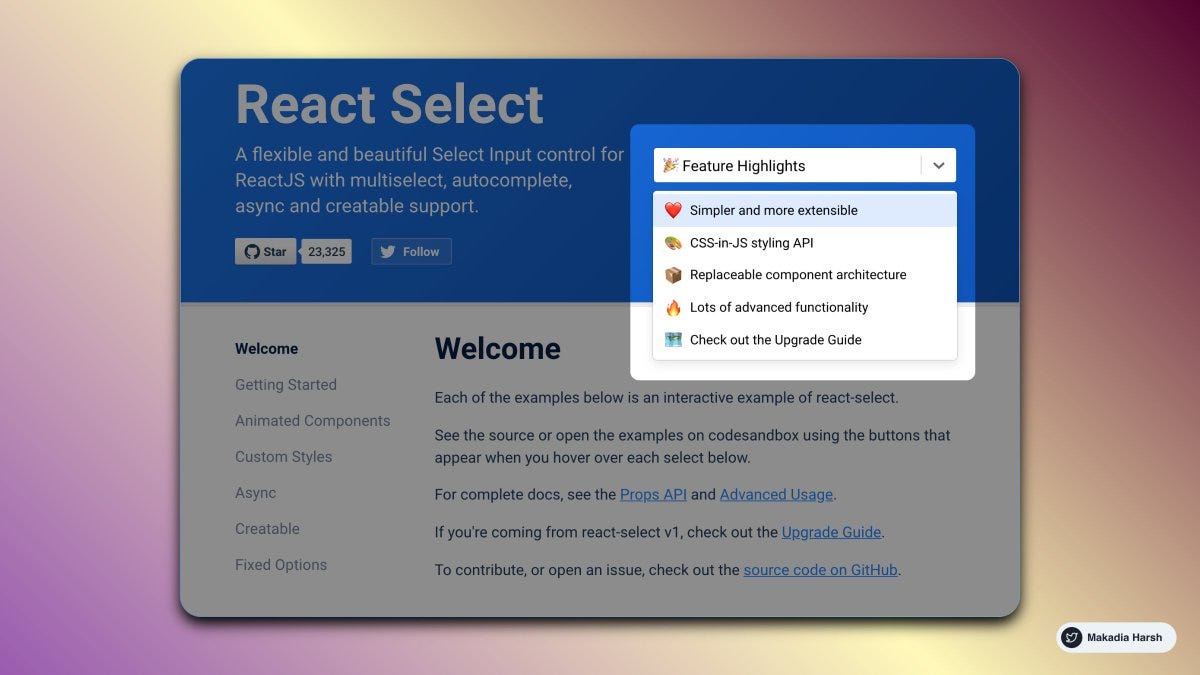The height and width of the screenshot is (675, 1200).
Task: Click the Twitter bird icon on Follow button
Action: pyautogui.click(x=387, y=251)
